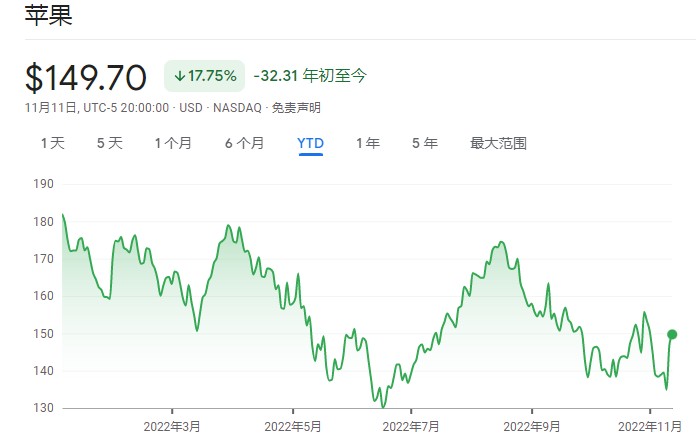Click the 17.75% change badge

coord(204,76)
